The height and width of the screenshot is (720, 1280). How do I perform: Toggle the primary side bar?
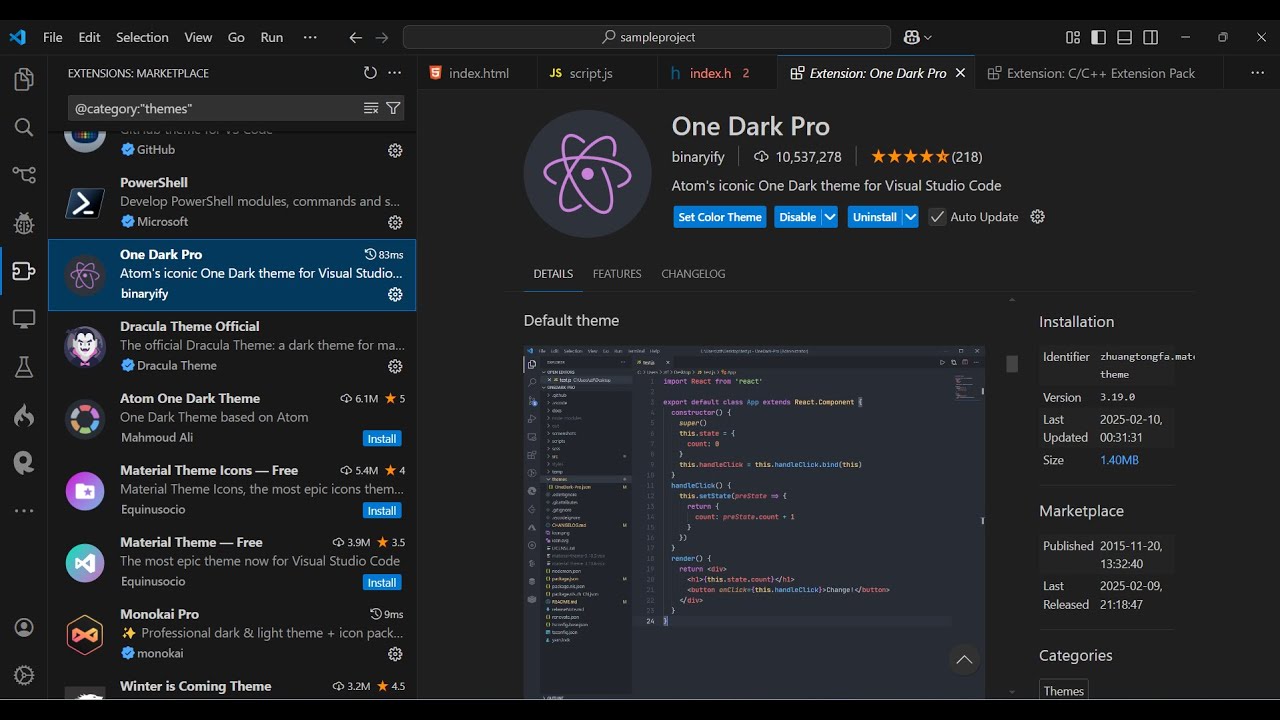pyautogui.click(x=1099, y=37)
